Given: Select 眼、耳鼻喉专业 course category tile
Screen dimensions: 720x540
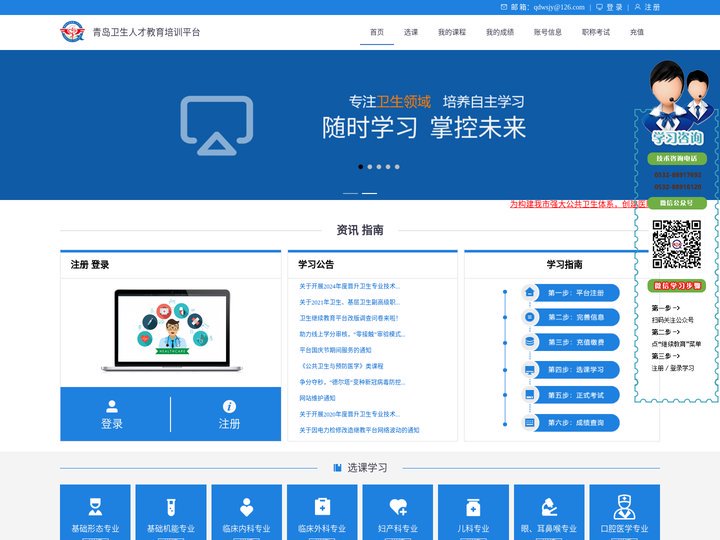Looking at the screenshot, I should pyautogui.click(x=549, y=512).
